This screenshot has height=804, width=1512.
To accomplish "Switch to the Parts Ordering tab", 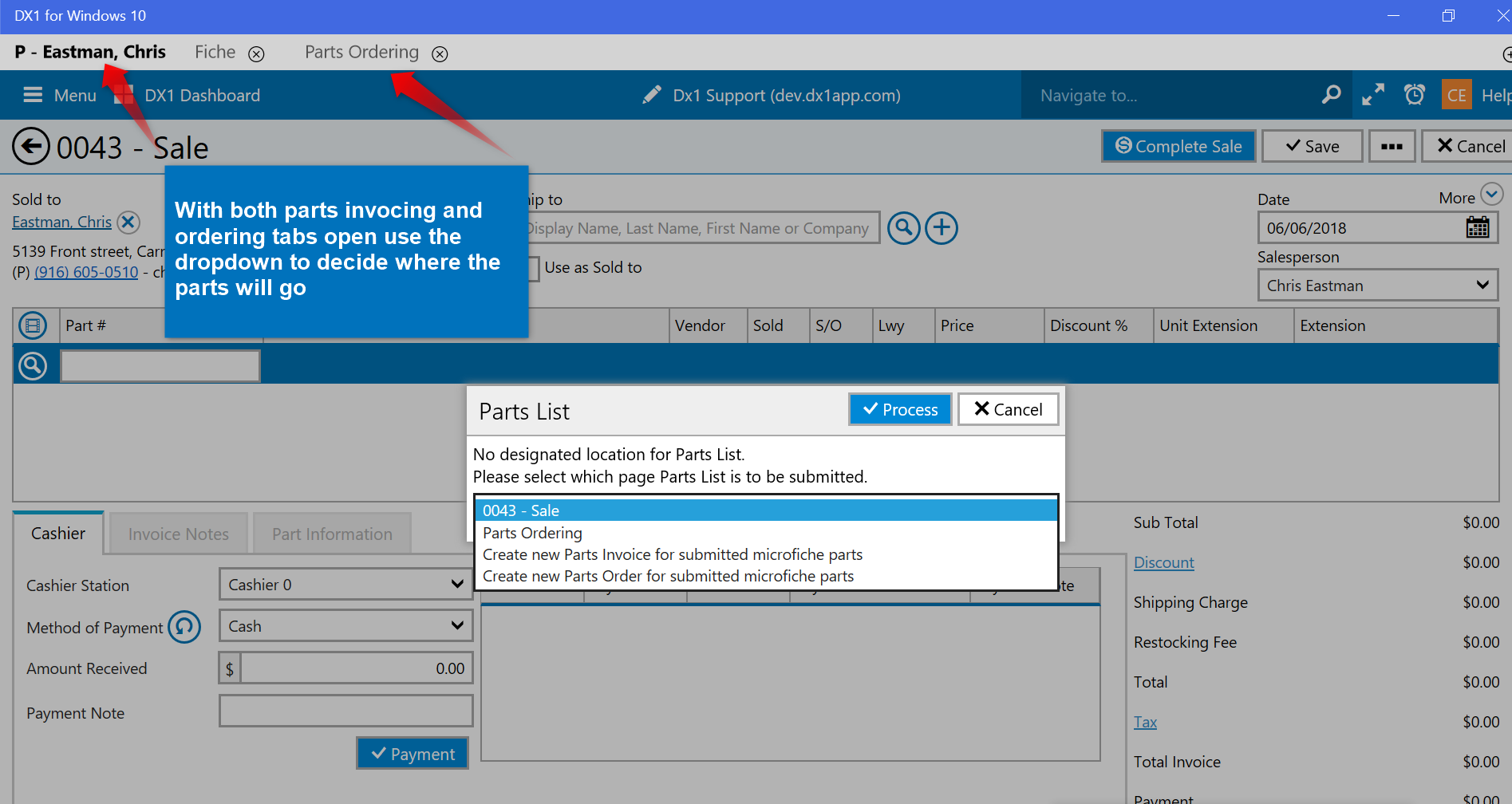I will (361, 53).
